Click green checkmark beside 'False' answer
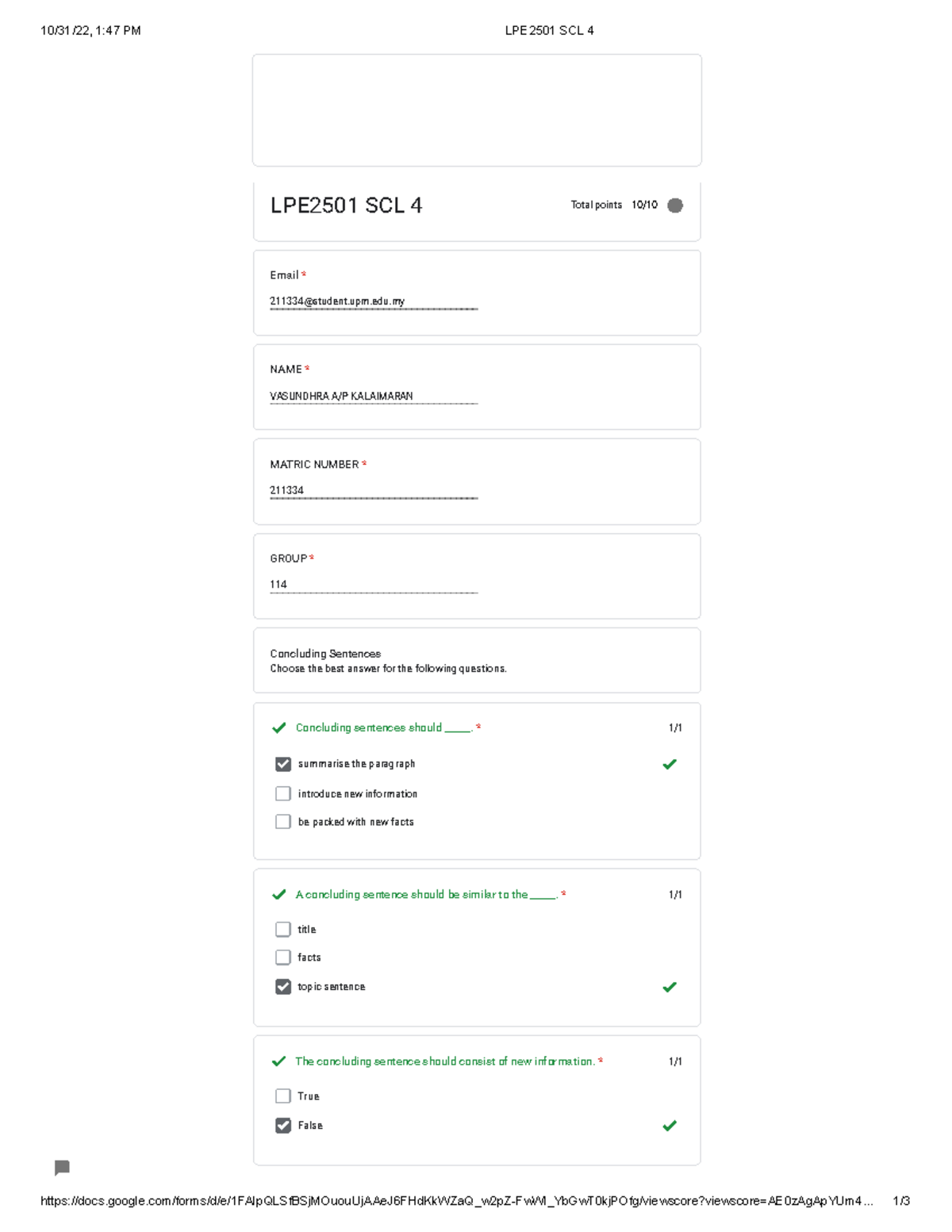952x1232 pixels. 670,1126
